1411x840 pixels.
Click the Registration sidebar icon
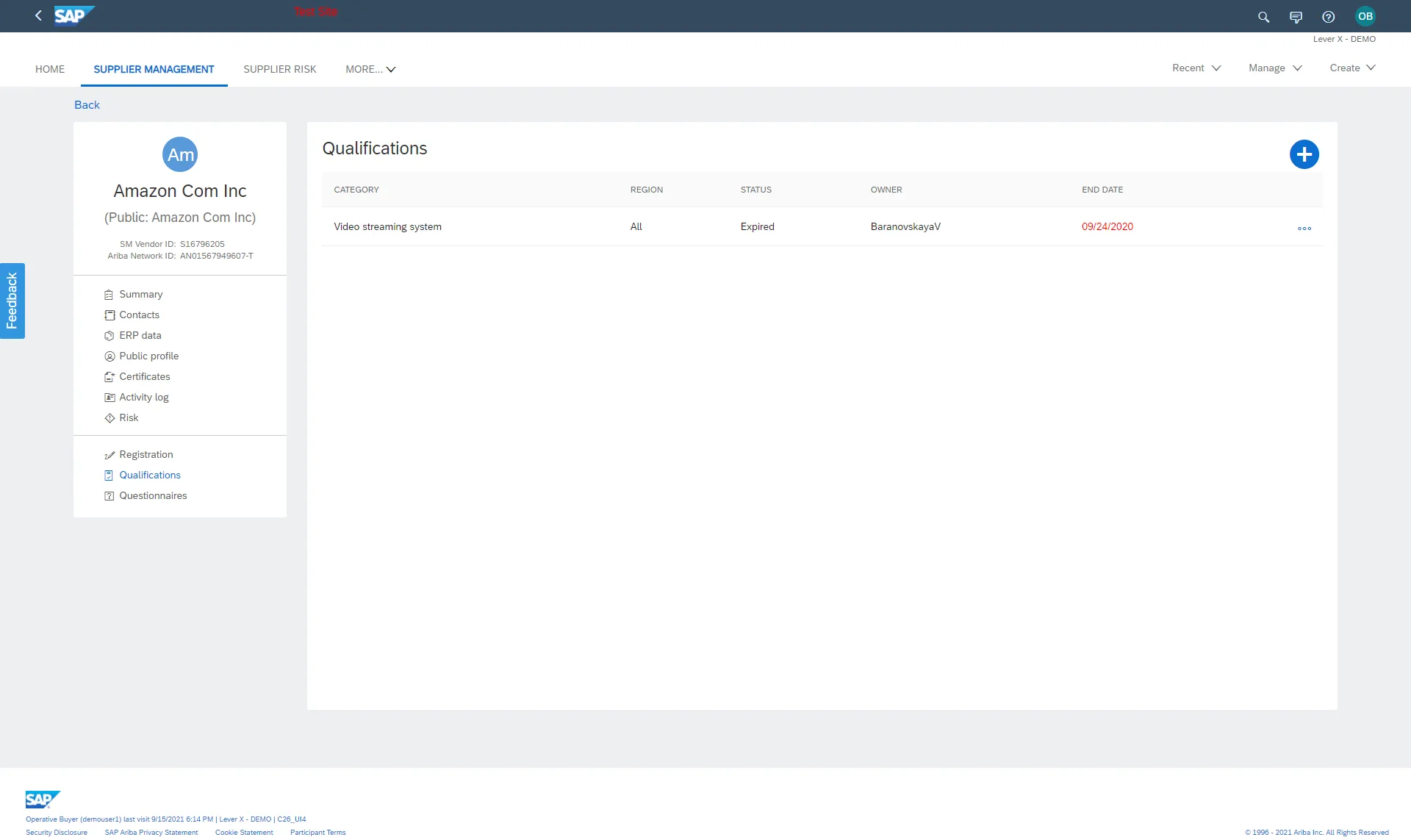109,454
